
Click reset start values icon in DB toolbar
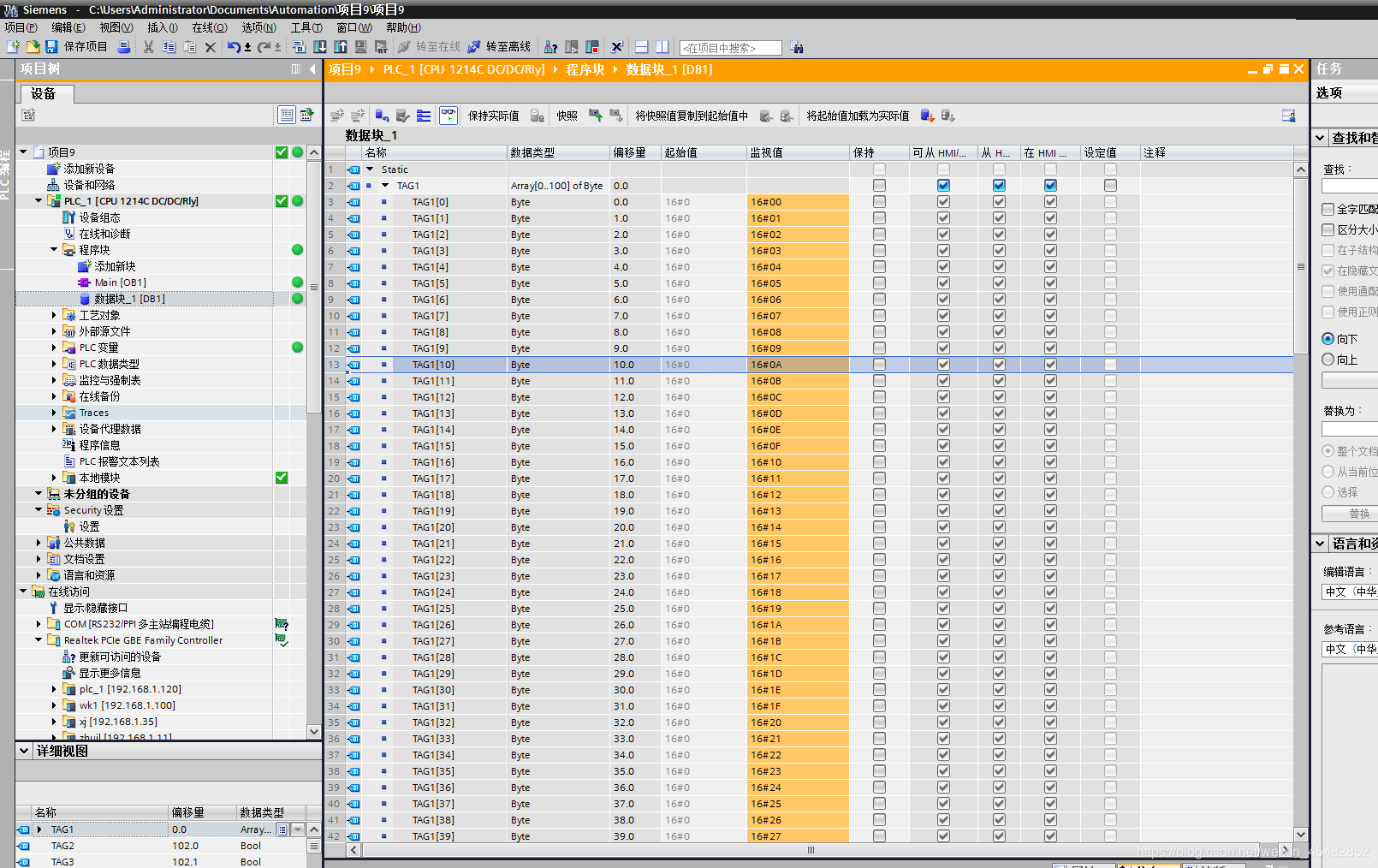[x=382, y=116]
